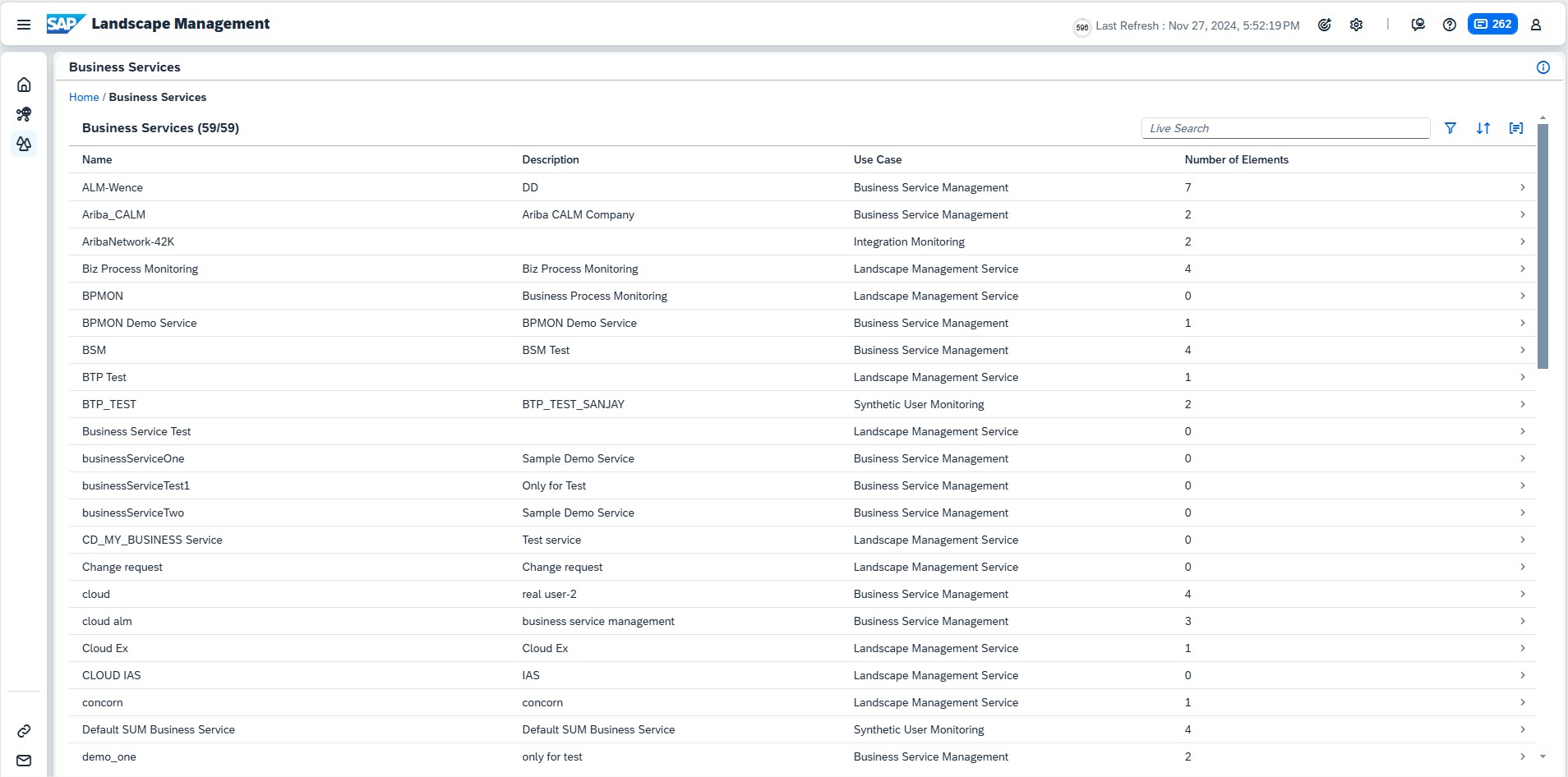The height and width of the screenshot is (777, 1568).
Task: Click the Home icon in sidebar
Action: tap(24, 85)
